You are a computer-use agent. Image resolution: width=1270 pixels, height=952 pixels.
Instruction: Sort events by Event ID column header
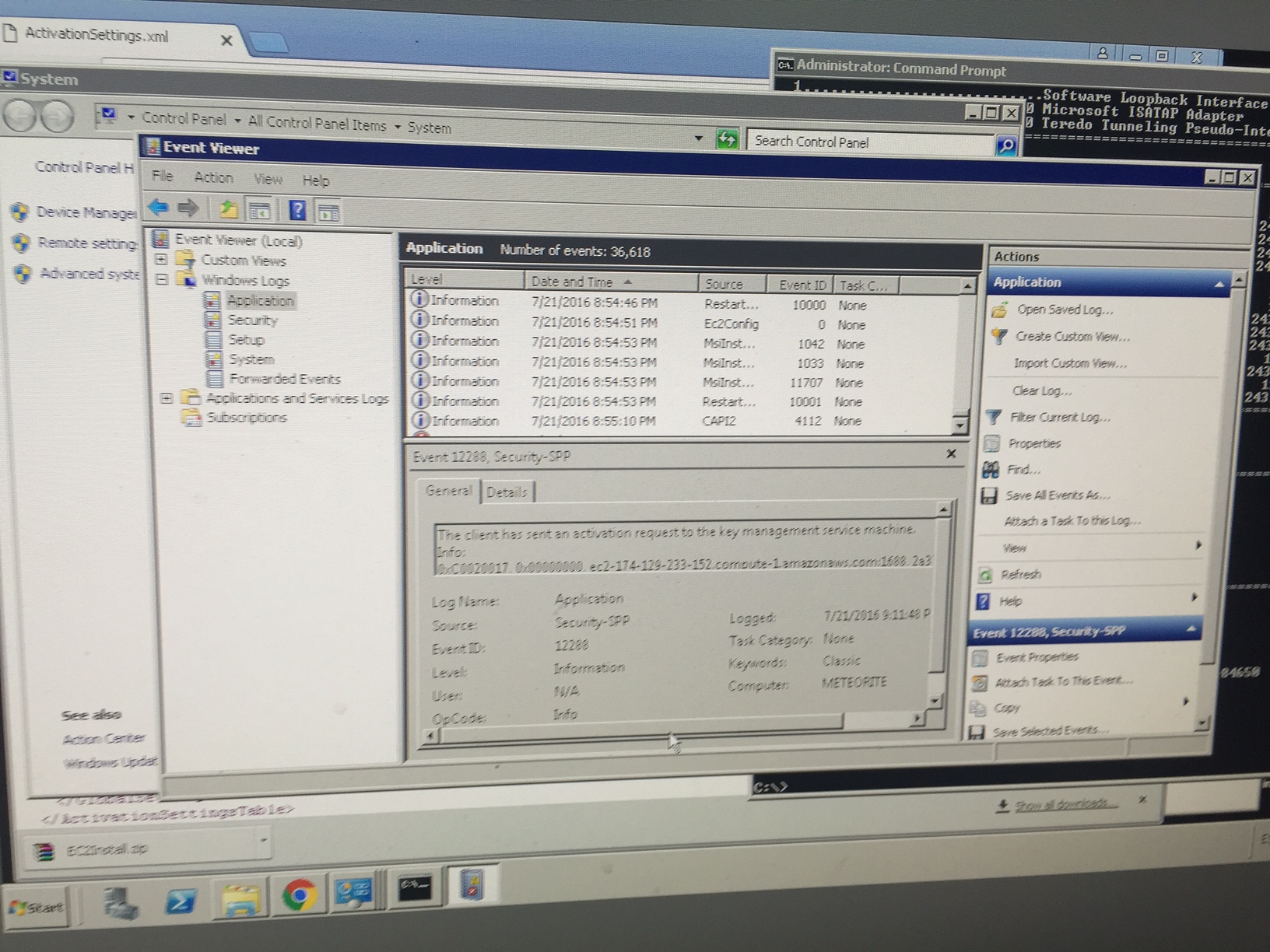pos(800,285)
